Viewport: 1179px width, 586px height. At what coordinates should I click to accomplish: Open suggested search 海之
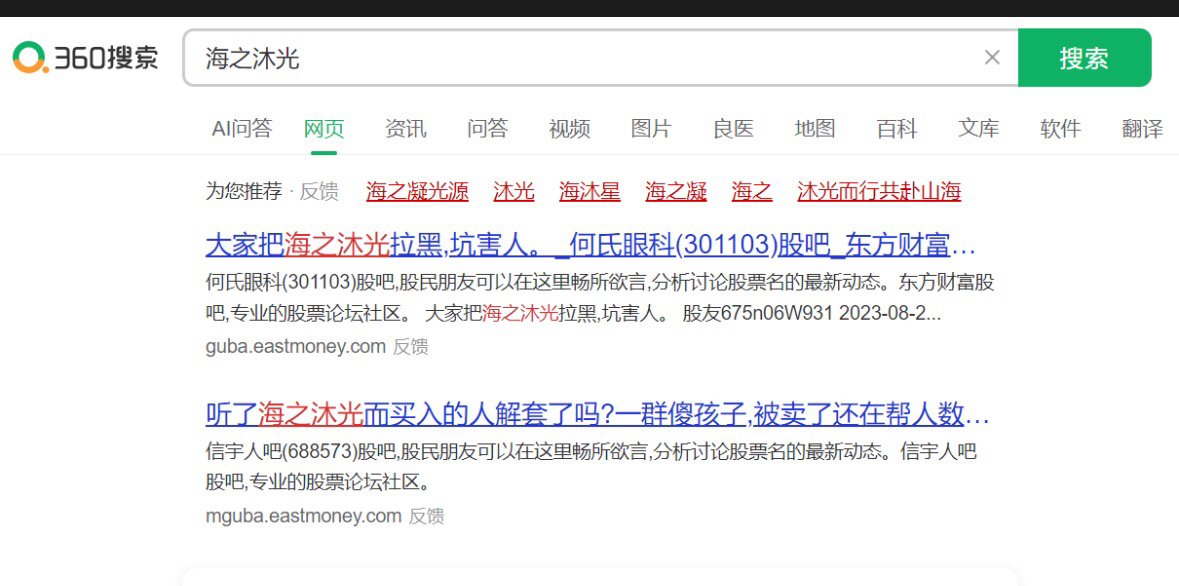(752, 191)
